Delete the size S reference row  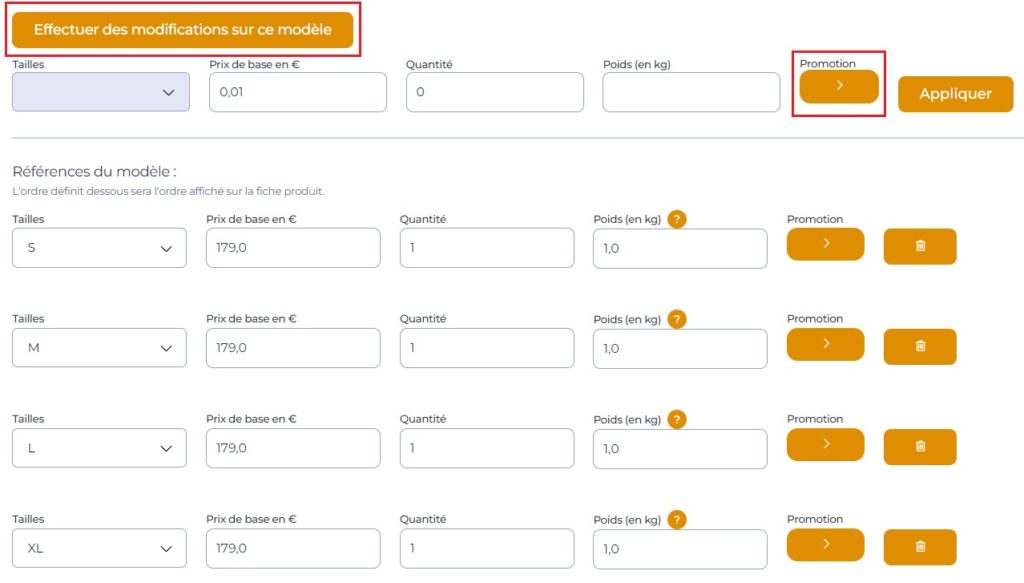click(x=920, y=246)
